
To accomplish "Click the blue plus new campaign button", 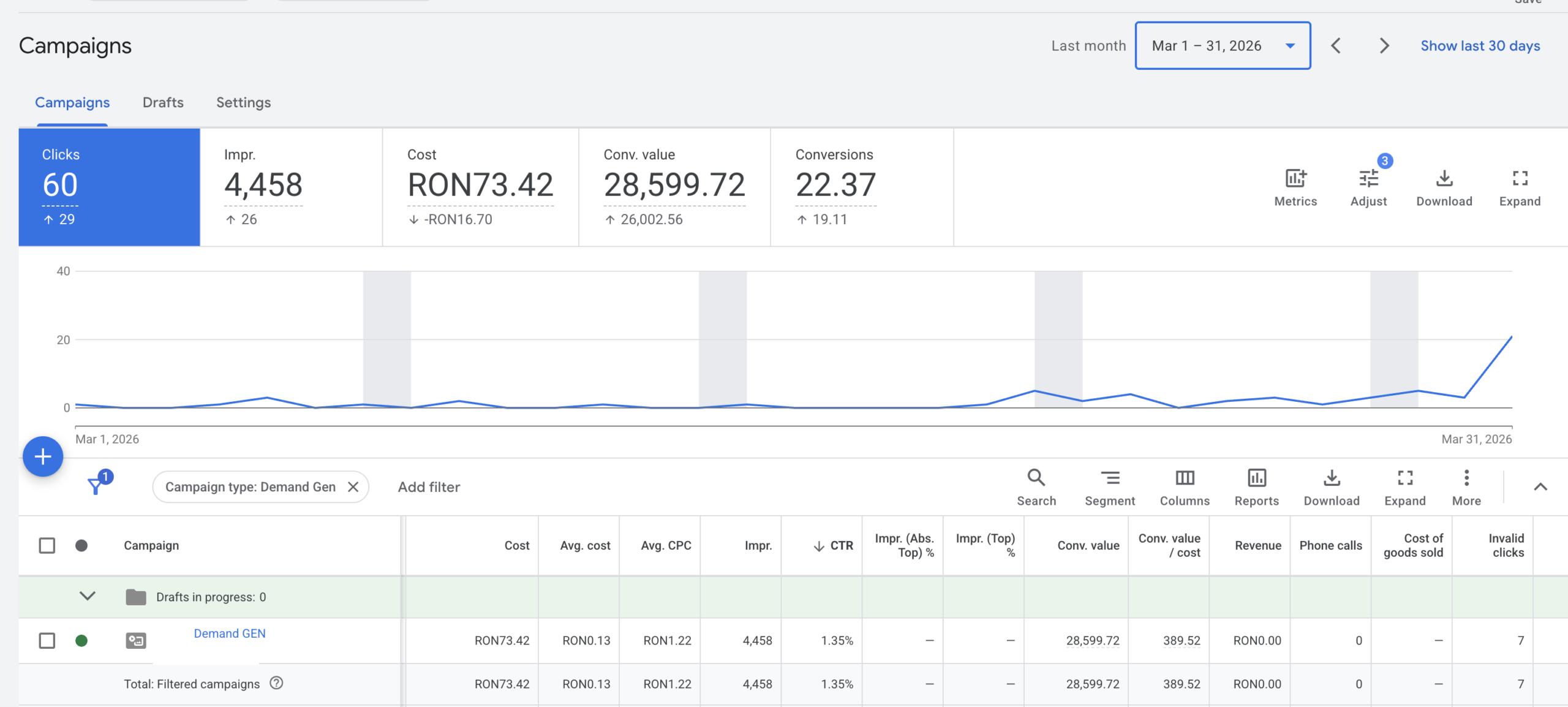I will click(x=43, y=456).
